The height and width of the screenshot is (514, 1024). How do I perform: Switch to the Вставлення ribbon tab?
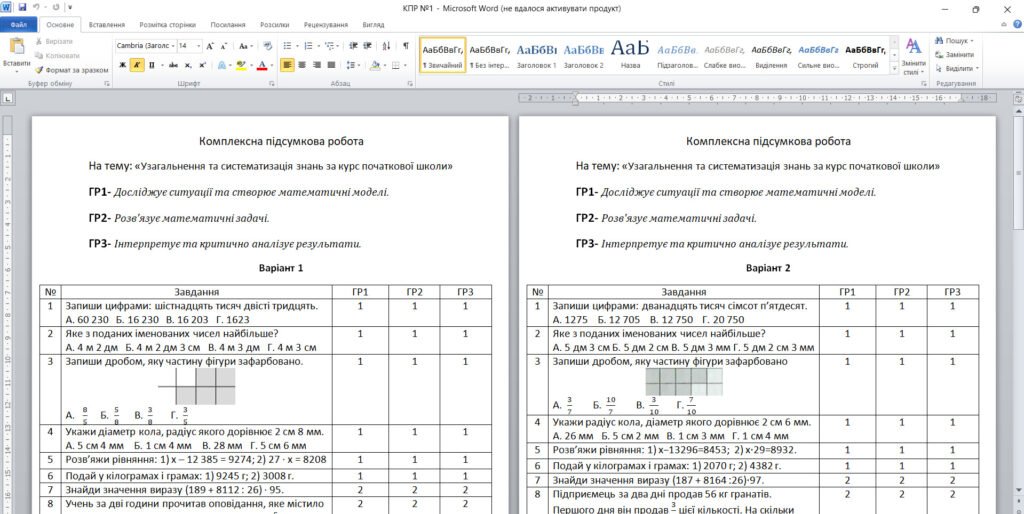point(106,25)
